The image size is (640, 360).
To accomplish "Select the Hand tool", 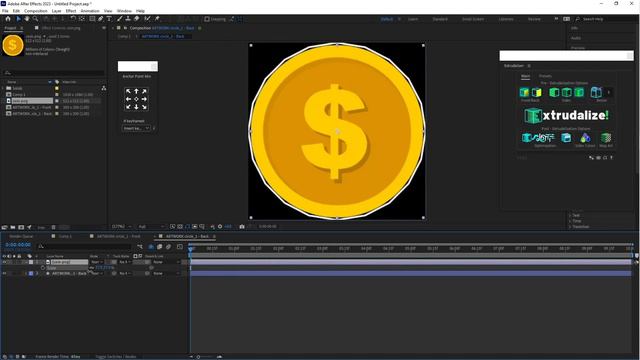I will (27, 19).
